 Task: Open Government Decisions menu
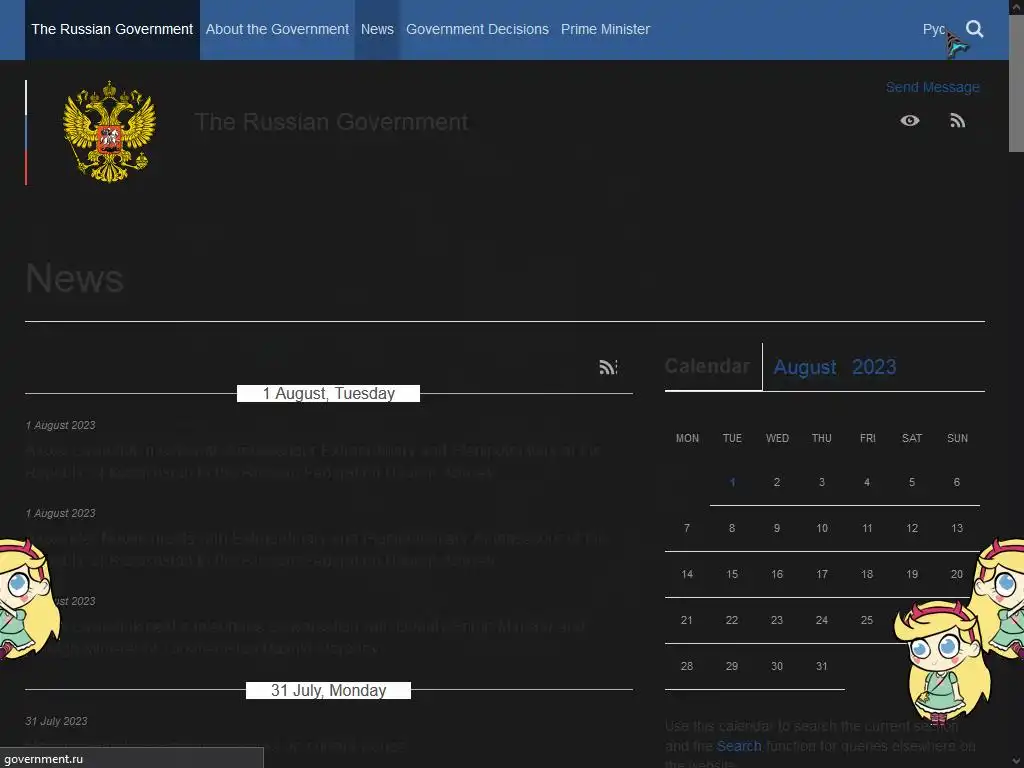click(477, 29)
